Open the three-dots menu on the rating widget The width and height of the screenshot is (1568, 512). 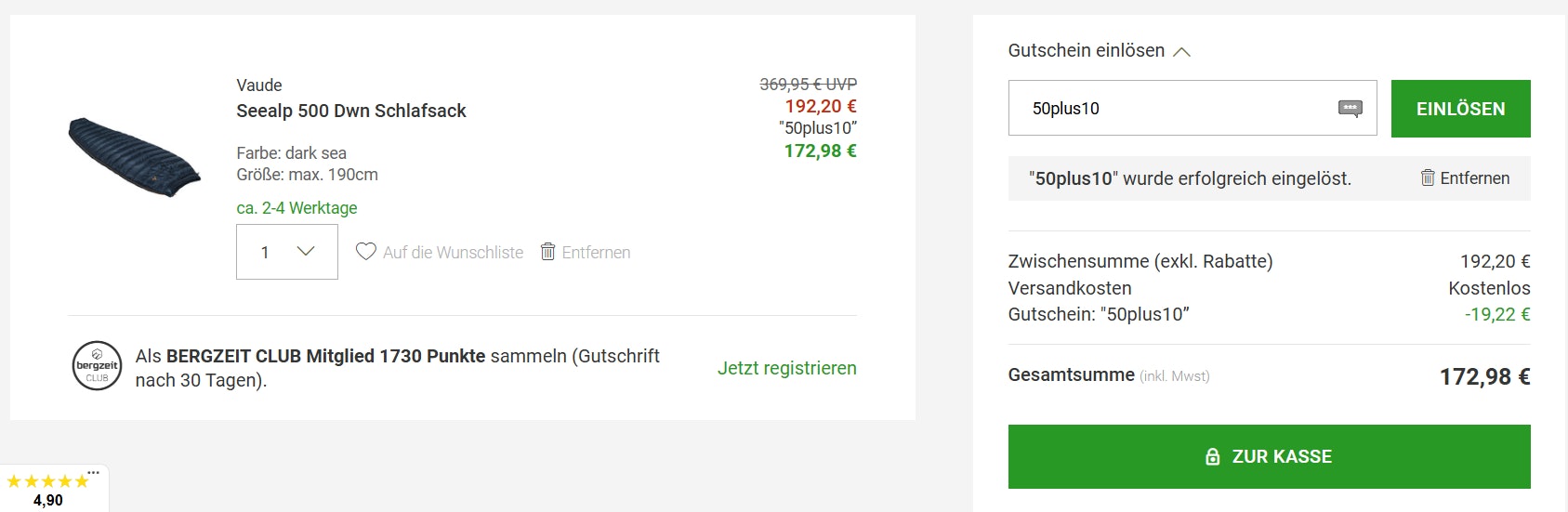pyautogui.click(x=93, y=473)
